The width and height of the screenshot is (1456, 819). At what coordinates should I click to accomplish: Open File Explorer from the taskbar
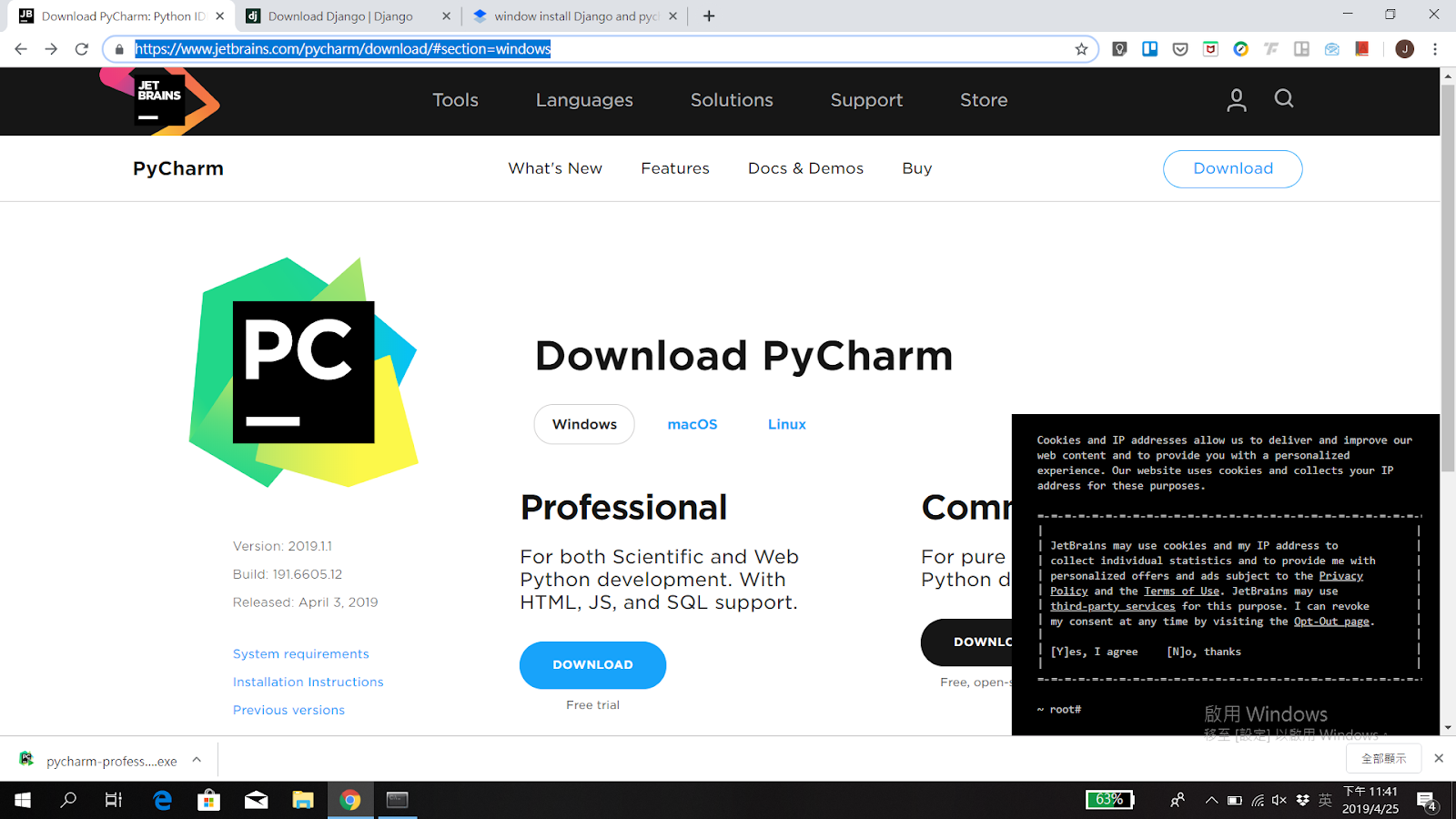point(303,800)
